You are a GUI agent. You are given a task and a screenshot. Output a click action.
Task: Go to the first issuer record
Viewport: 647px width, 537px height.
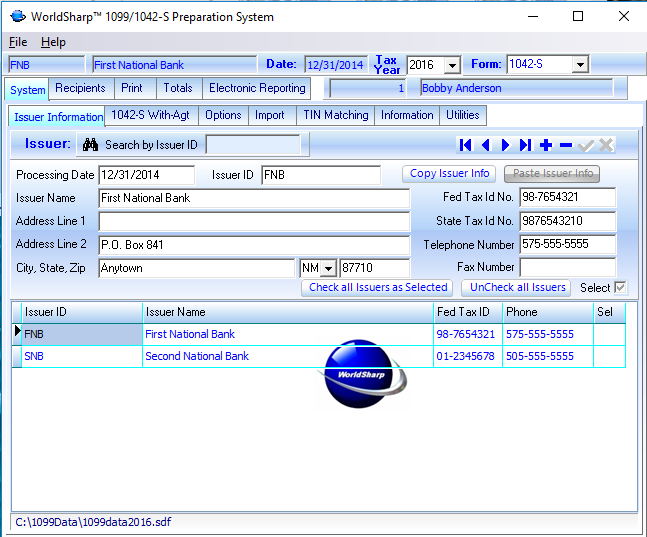[x=466, y=145]
